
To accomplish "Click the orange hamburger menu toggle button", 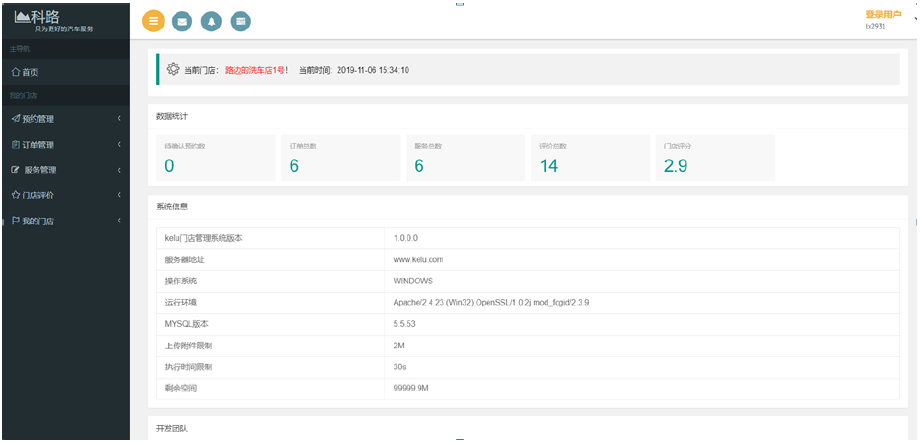I will pos(153,21).
